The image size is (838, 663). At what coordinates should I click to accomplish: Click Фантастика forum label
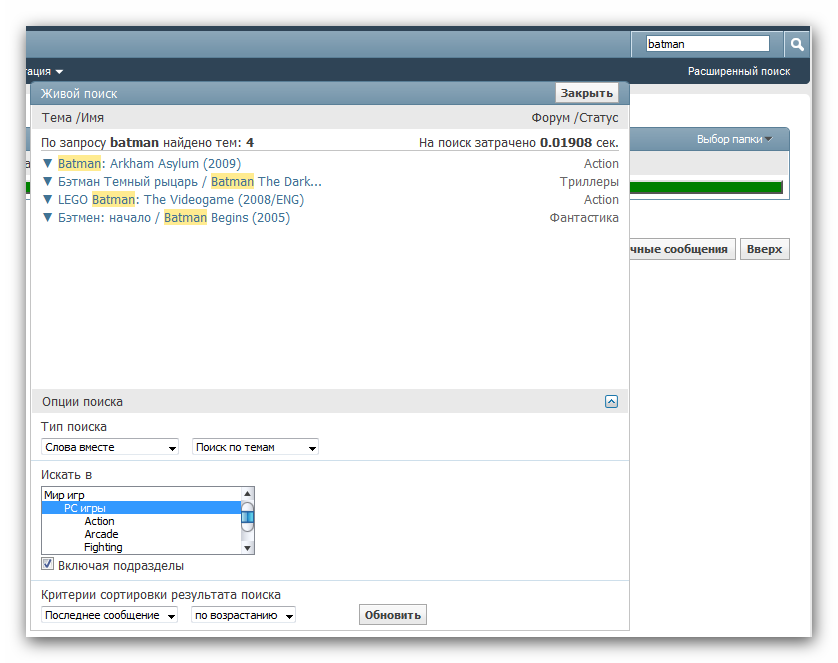pos(584,217)
